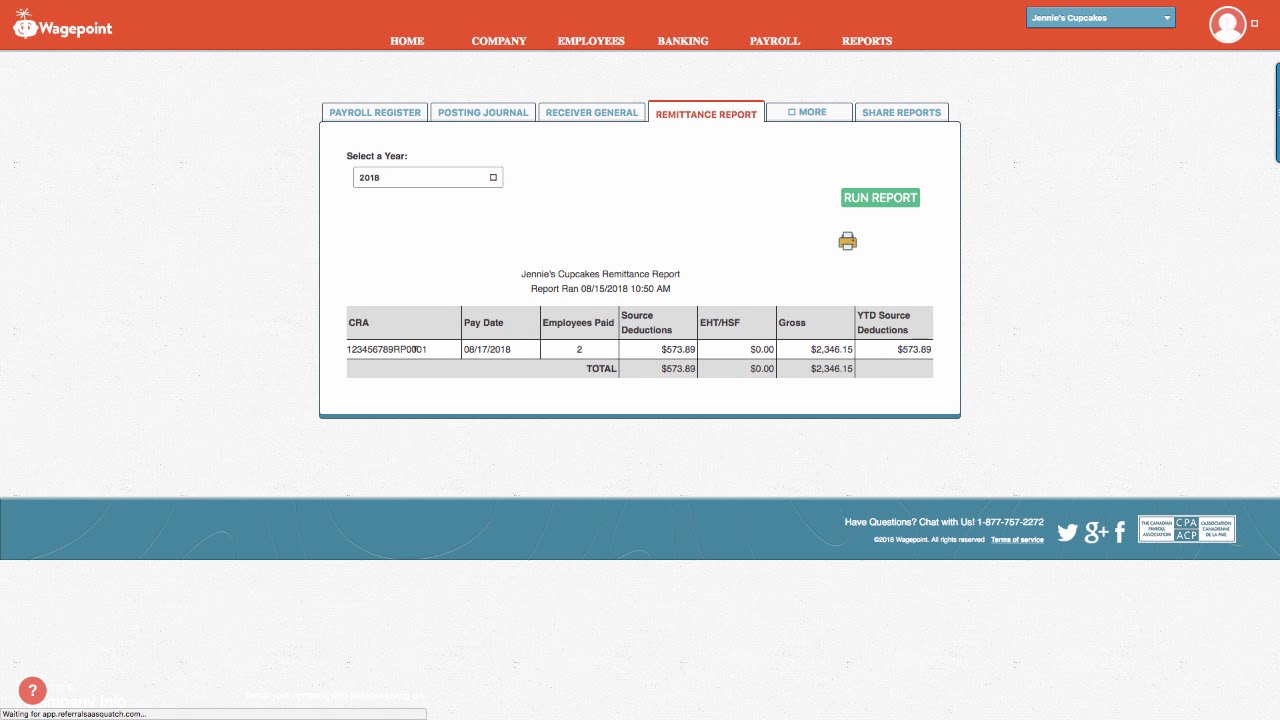Click the chat phone number 1-877-757-2272
The image size is (1280, 720).
click(1010, 522)
